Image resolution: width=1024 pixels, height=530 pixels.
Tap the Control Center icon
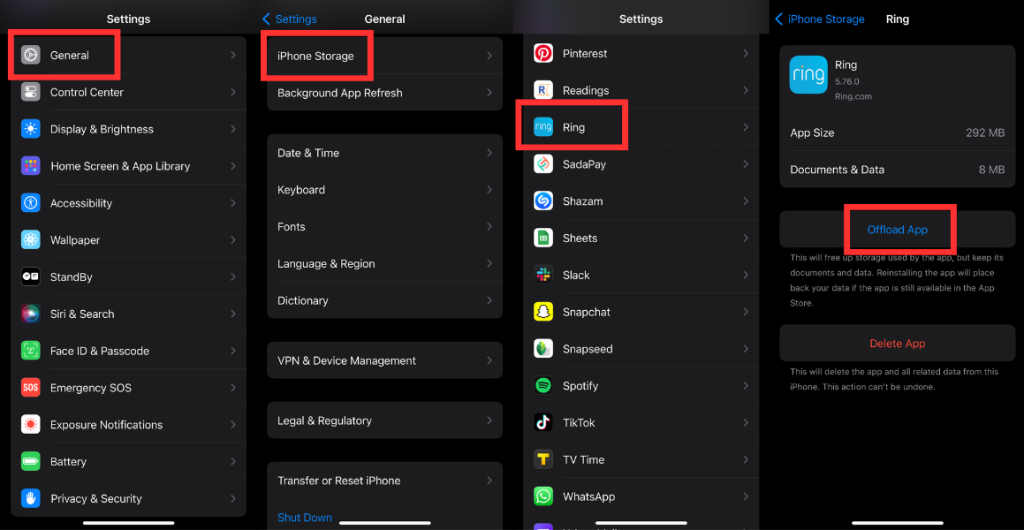coord(31,92)
